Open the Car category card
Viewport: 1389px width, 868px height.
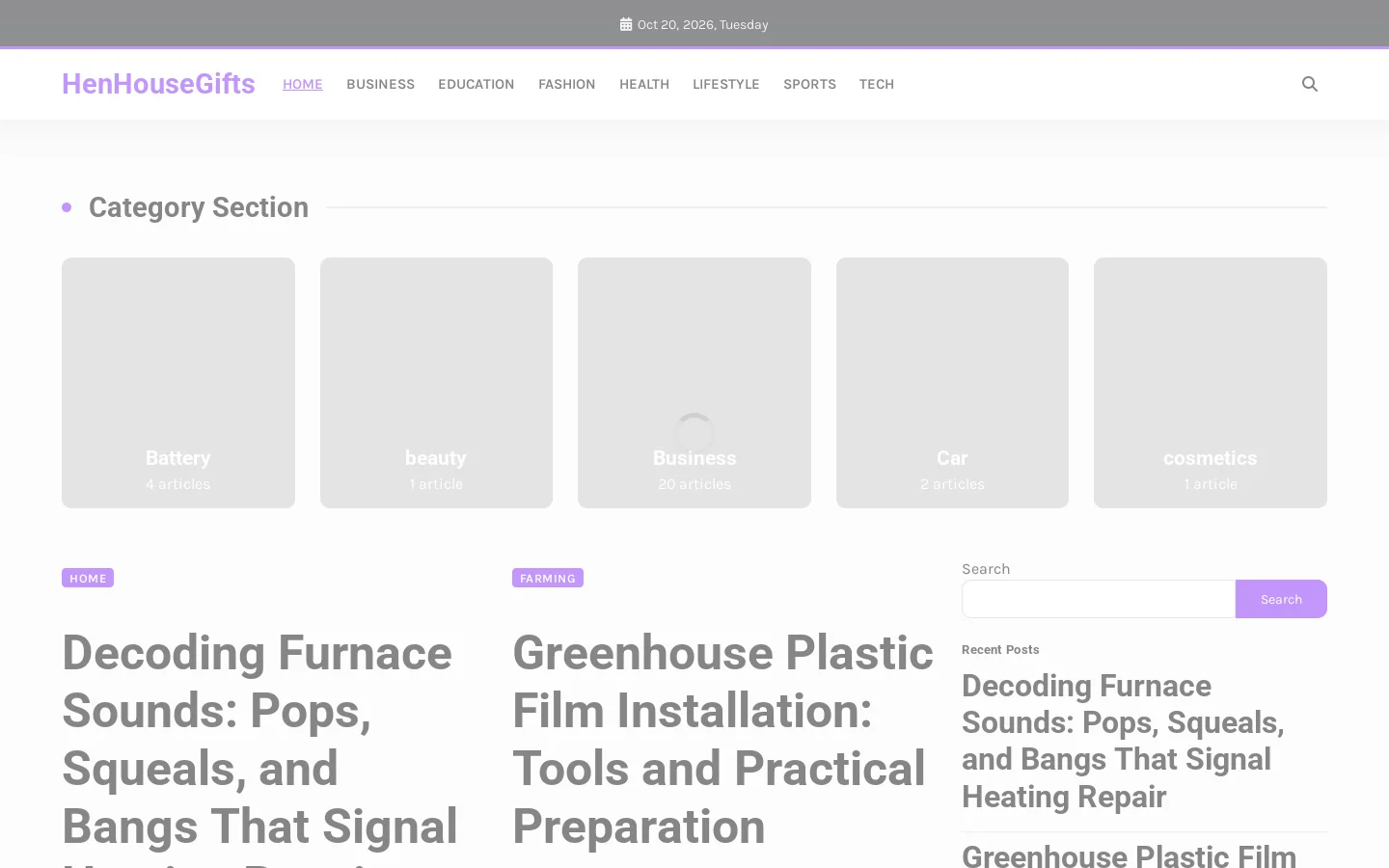[952, 383]
